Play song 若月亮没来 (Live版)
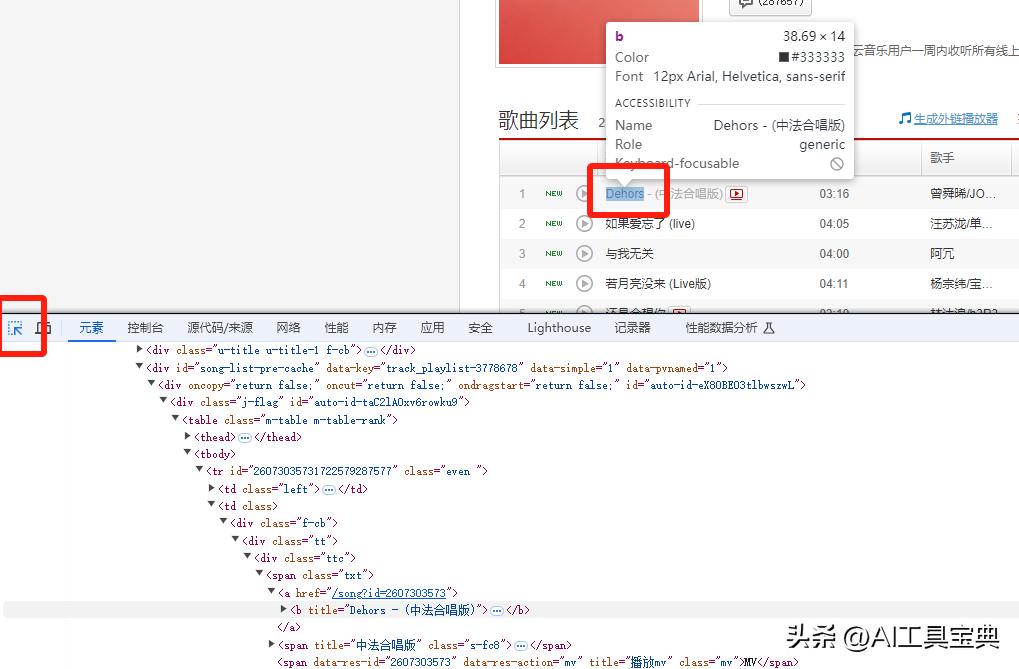The image size is (1019, 669). [584, 283]
